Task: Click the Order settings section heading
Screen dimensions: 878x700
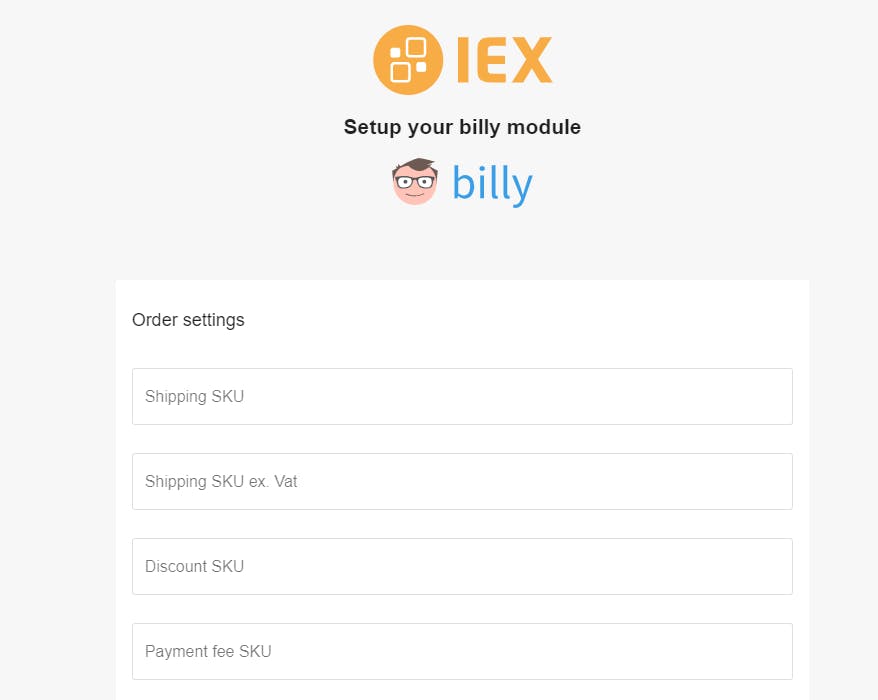Action: [188, 320]
